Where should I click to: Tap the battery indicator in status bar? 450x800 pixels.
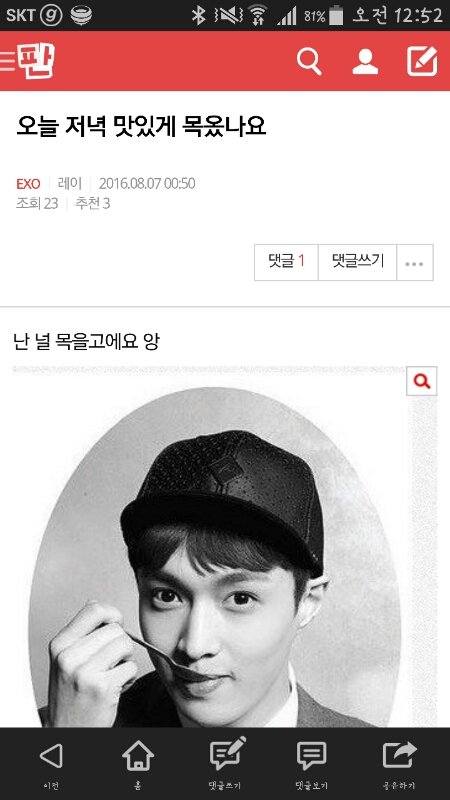coord(336,15)
